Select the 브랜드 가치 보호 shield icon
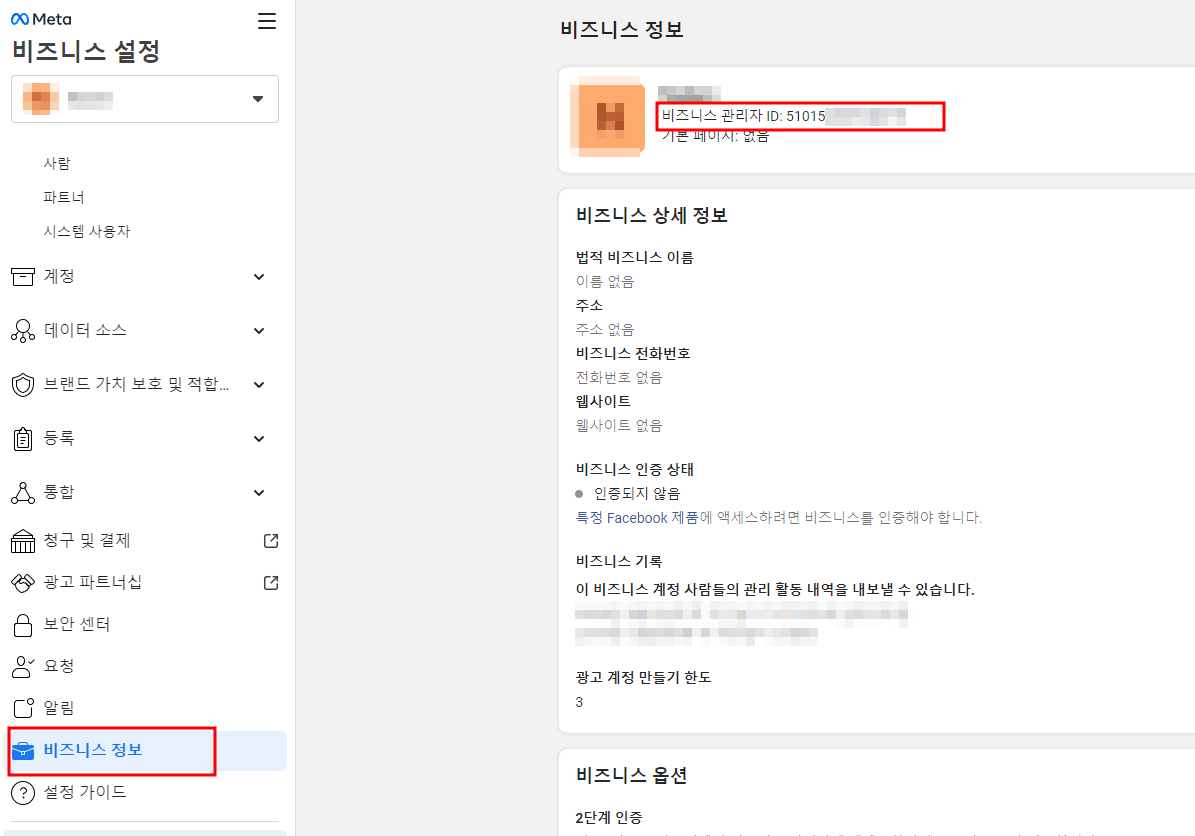This screenshot has width=1195, height=836. (22, 384)
